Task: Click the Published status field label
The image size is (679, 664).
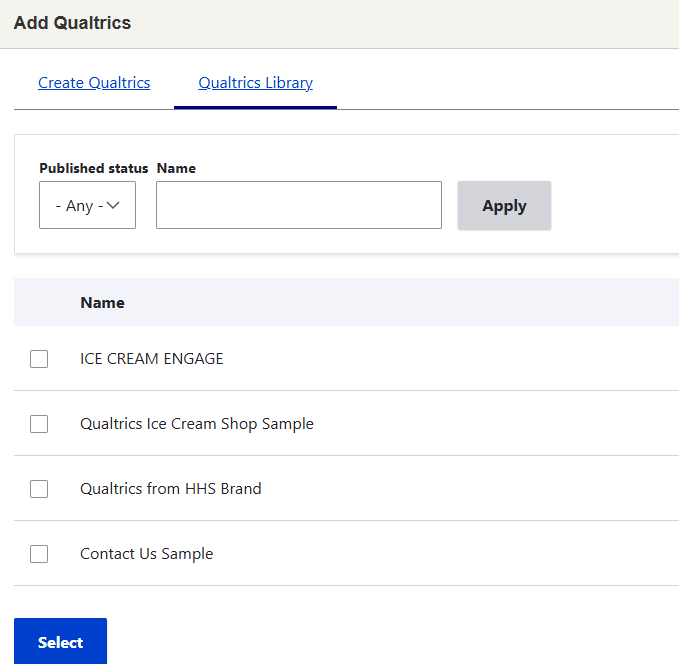Action: coord(93,168)
